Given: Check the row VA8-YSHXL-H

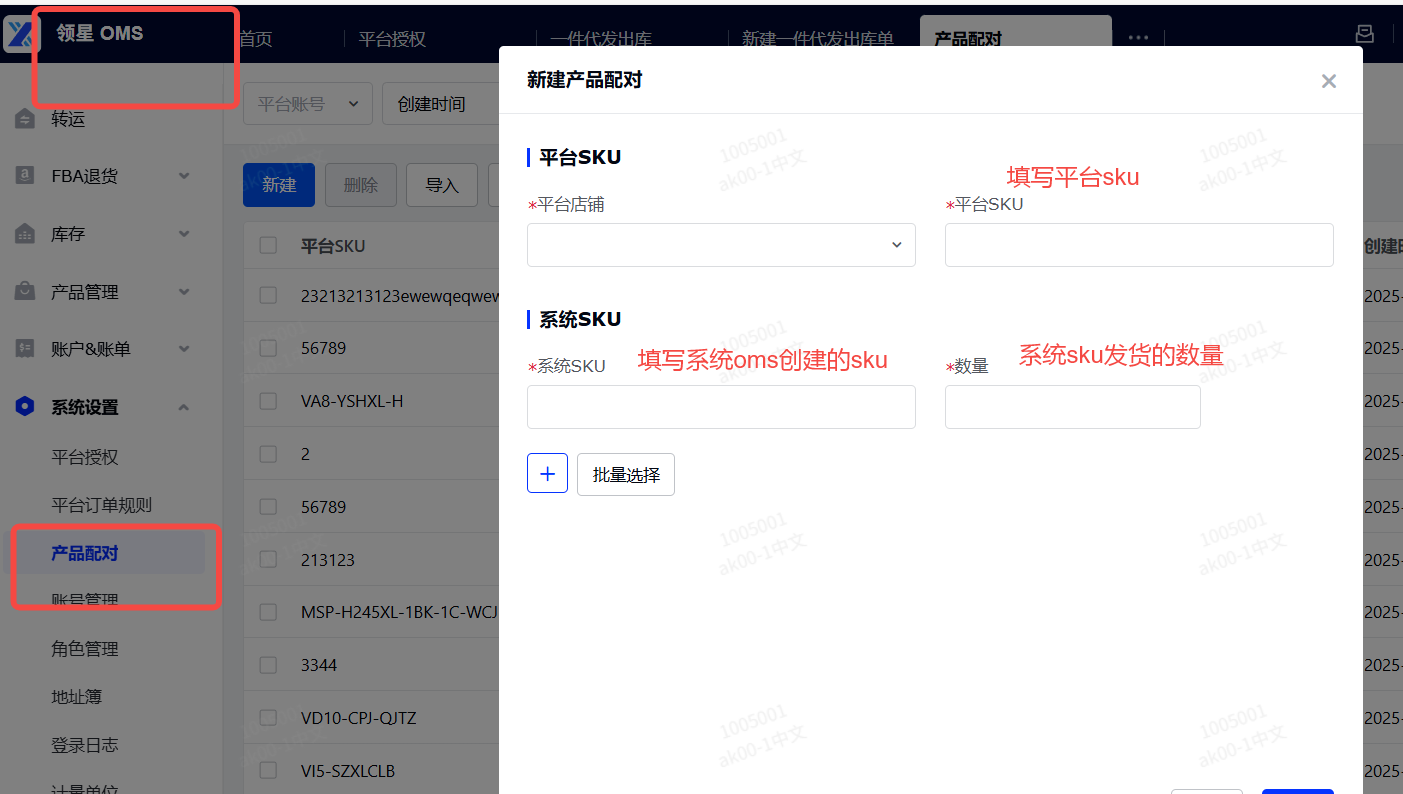Looking at the screenshot, I should pyautogui.click(x=268, y=401).
